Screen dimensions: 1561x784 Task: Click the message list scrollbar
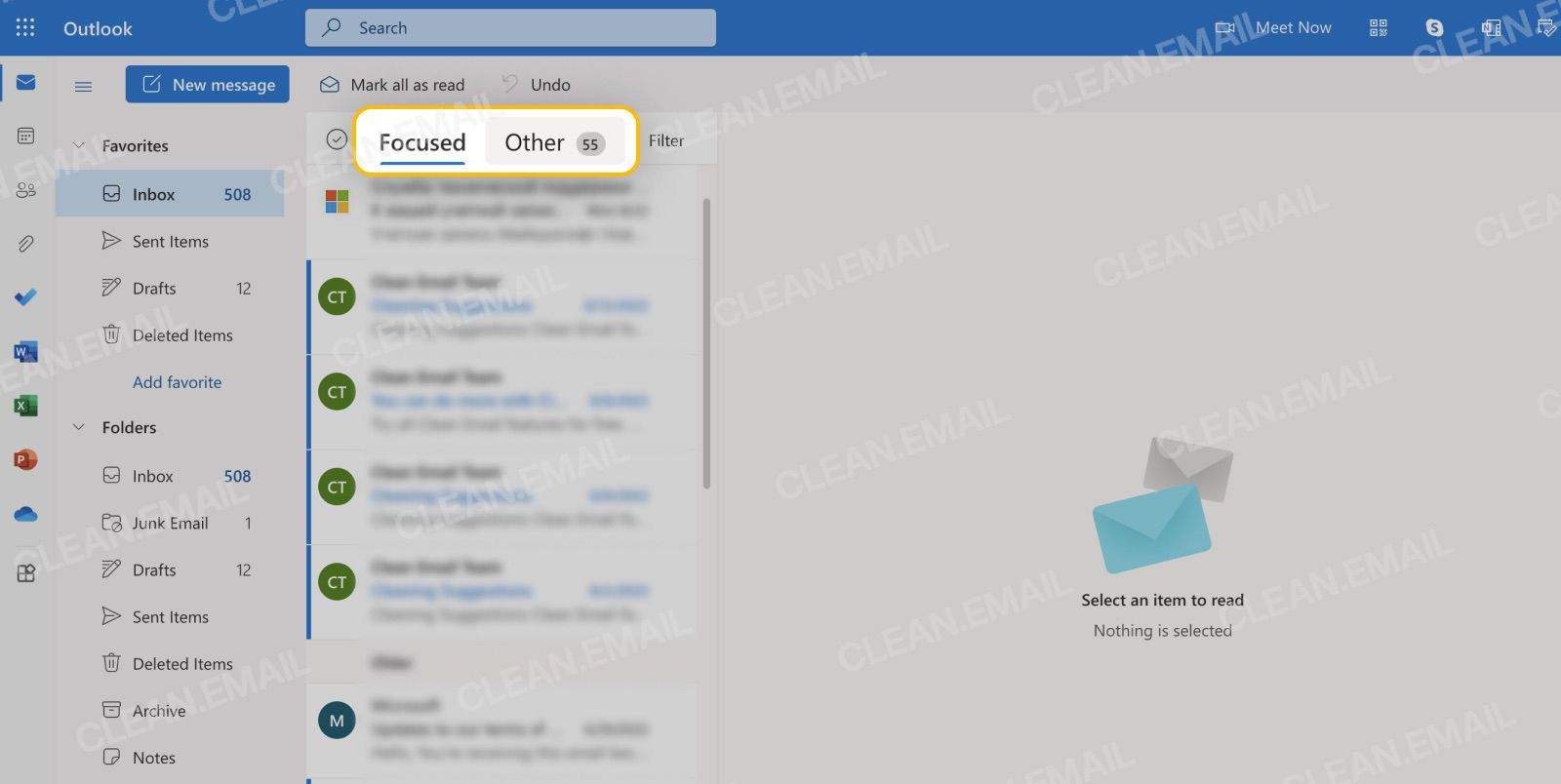pyautogui.click(x=706, y=343)
